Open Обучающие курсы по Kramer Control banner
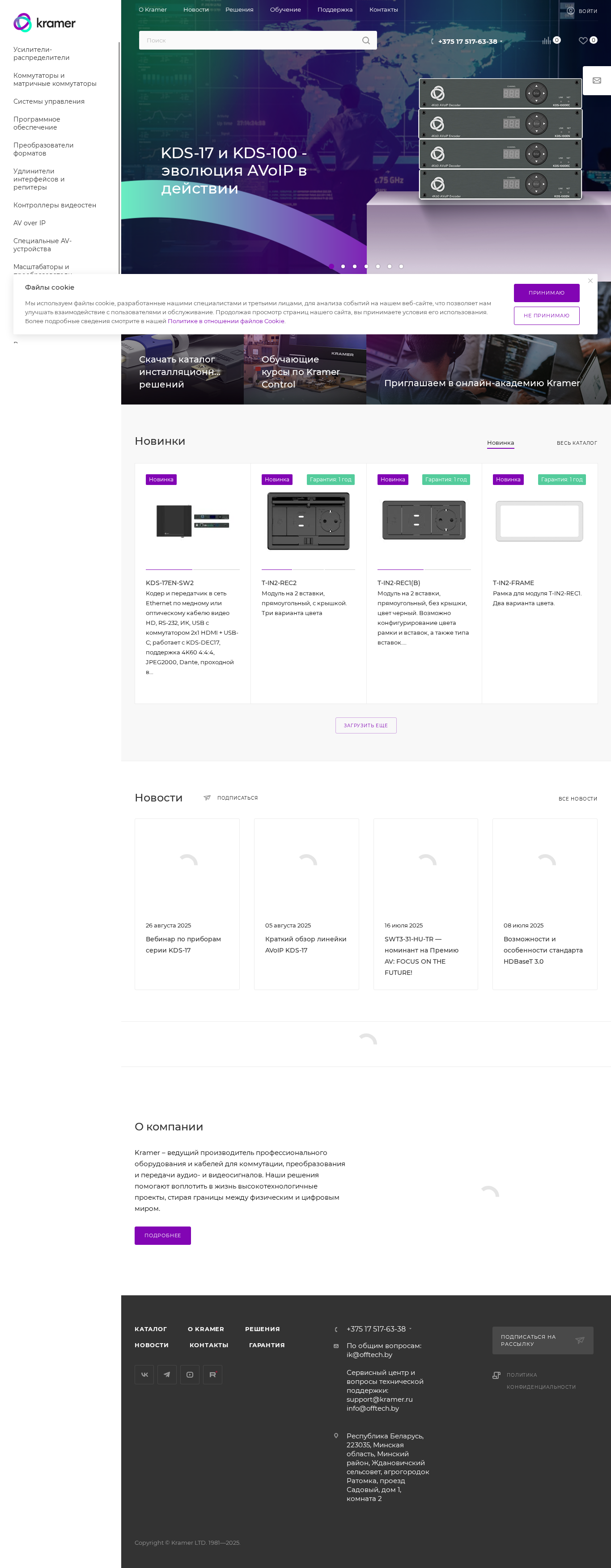This screenshot has height=1568, width=611. tap(305, 370)
